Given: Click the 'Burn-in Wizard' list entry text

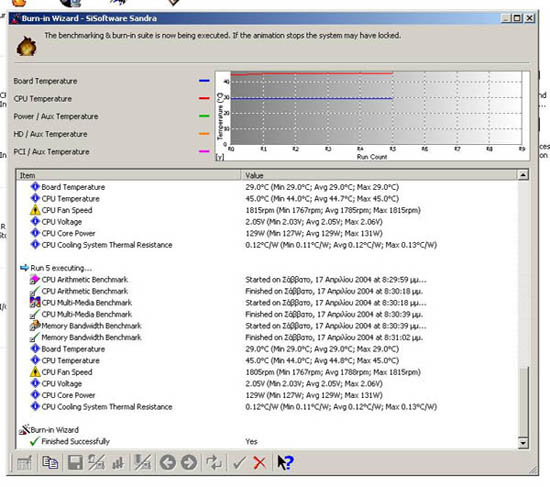Looking at the screenshot, I should pos(54,430).
